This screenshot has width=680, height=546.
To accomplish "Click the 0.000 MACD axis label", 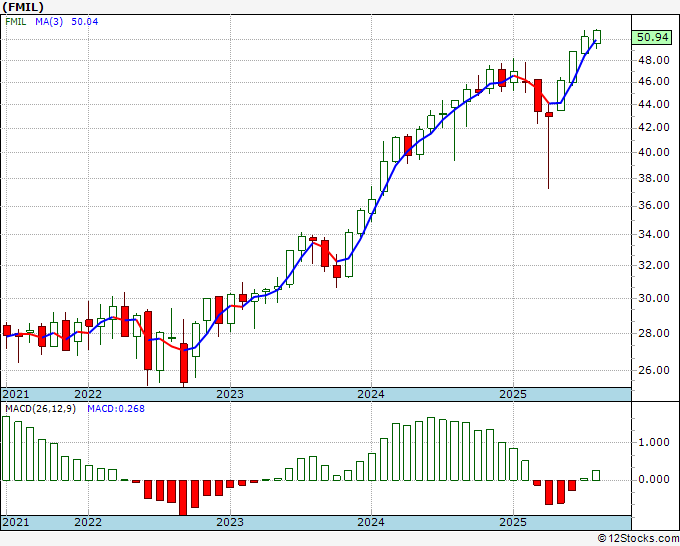I will [654, 479].
